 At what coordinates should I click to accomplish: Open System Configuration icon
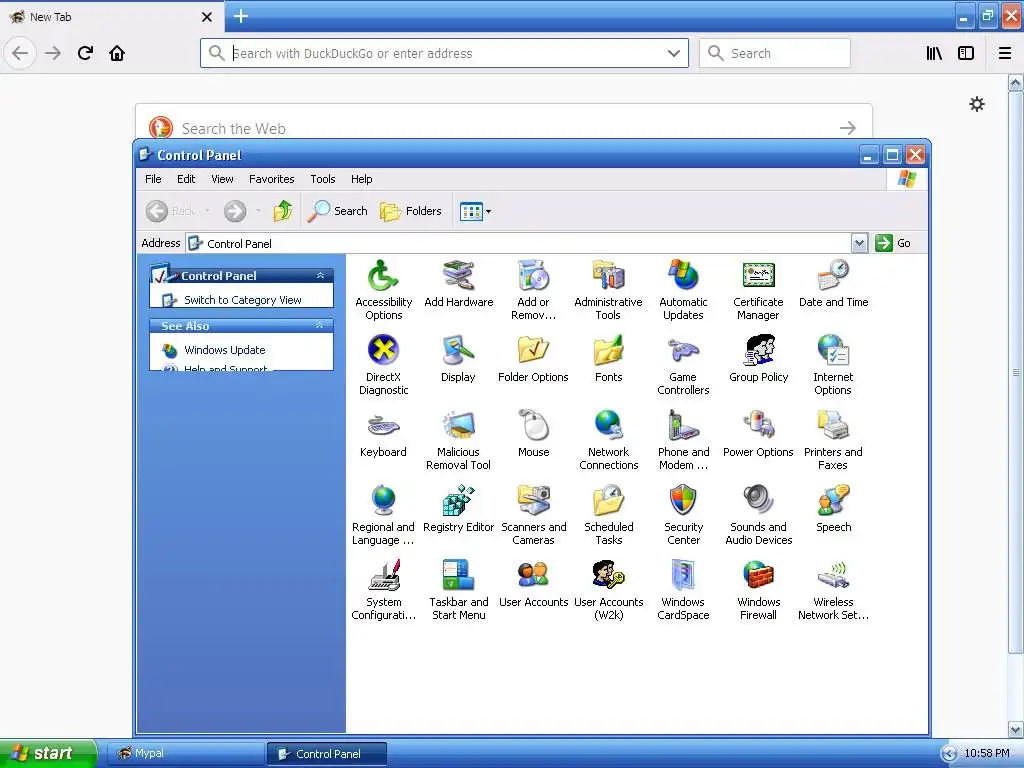383,590
